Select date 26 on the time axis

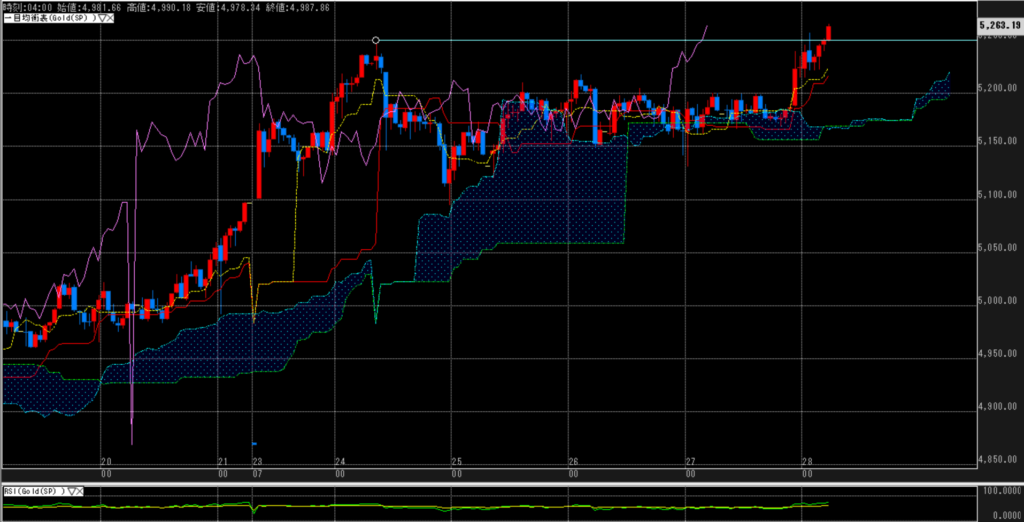click(x=573, y=462)
